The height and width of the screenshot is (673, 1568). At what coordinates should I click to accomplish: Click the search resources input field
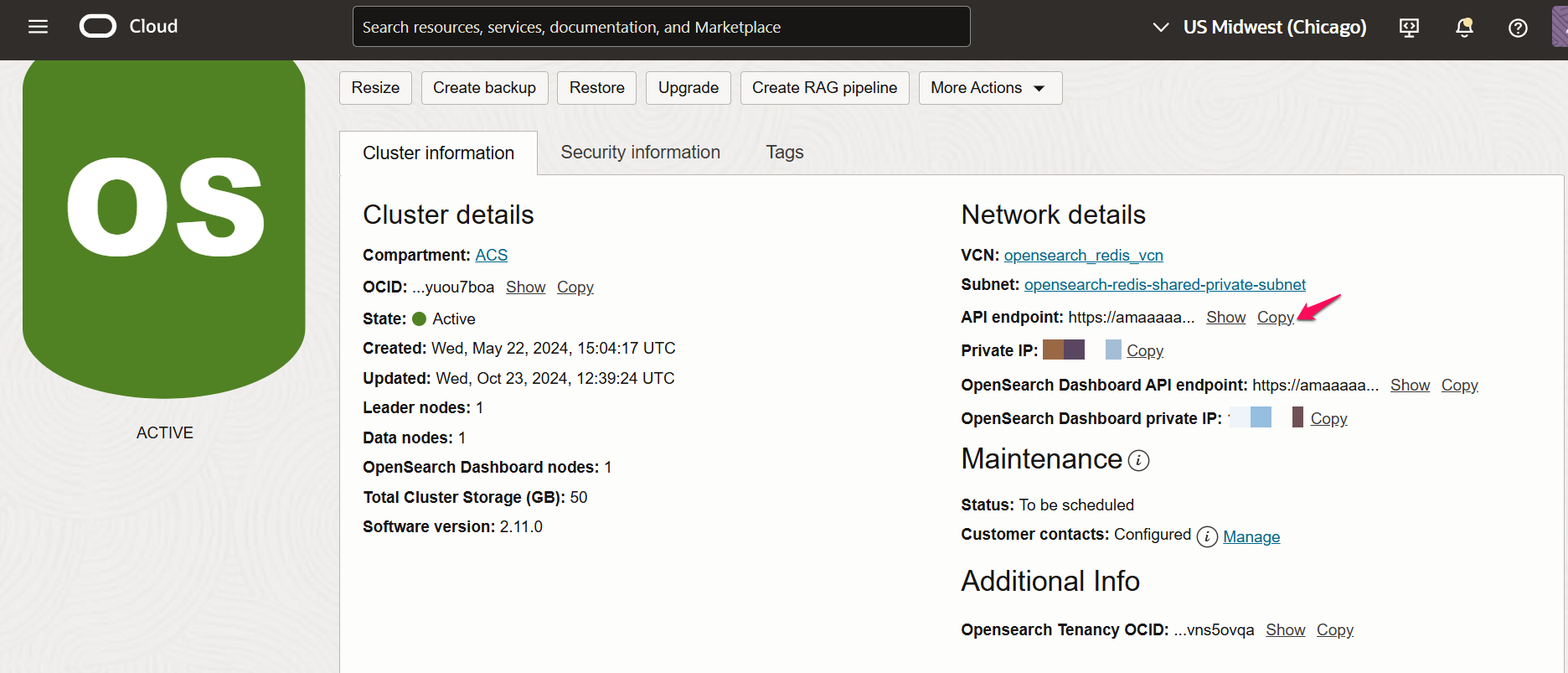tap(661, 27)
